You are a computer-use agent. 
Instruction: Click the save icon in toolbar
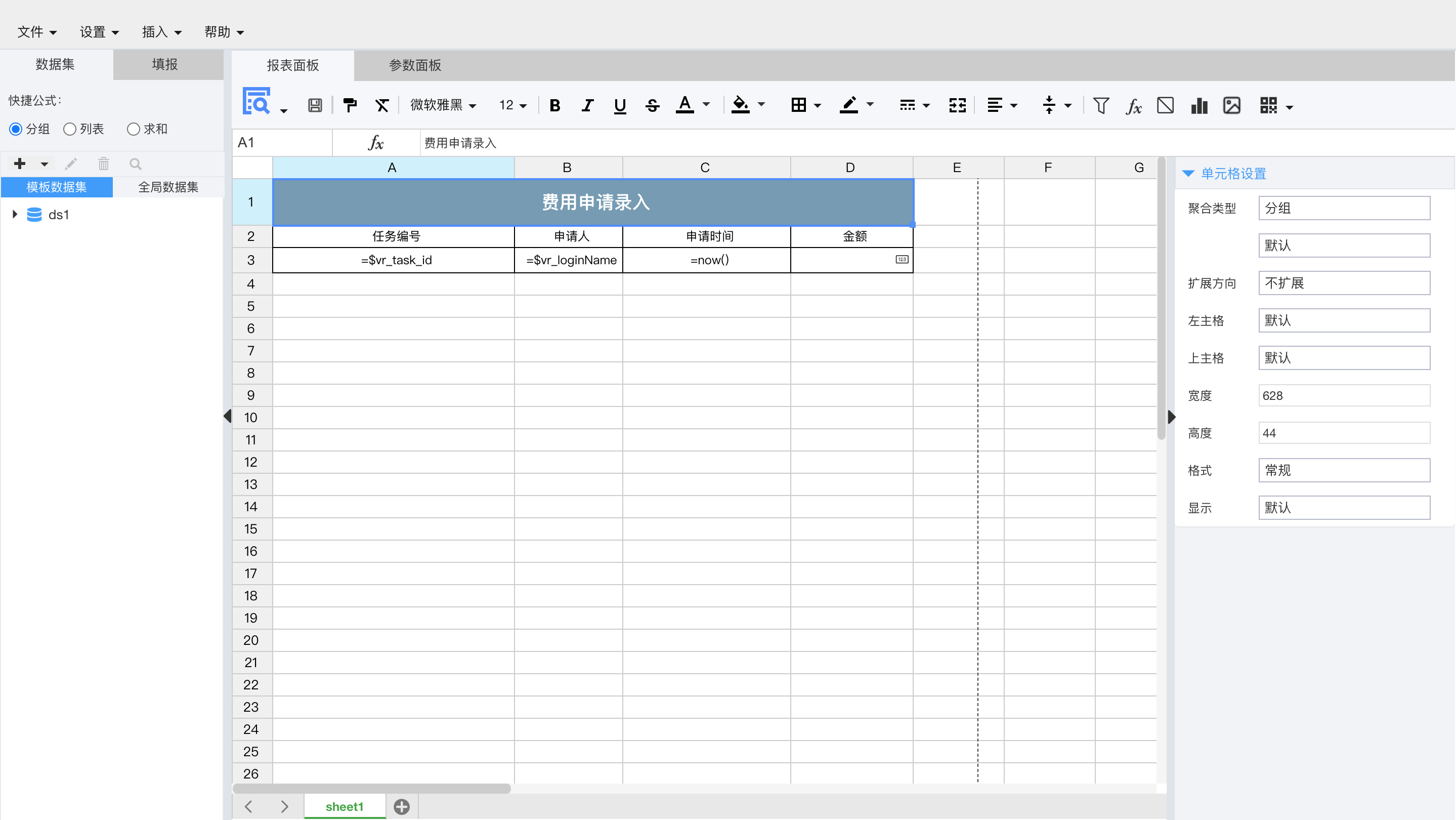[x=314, y=105]
